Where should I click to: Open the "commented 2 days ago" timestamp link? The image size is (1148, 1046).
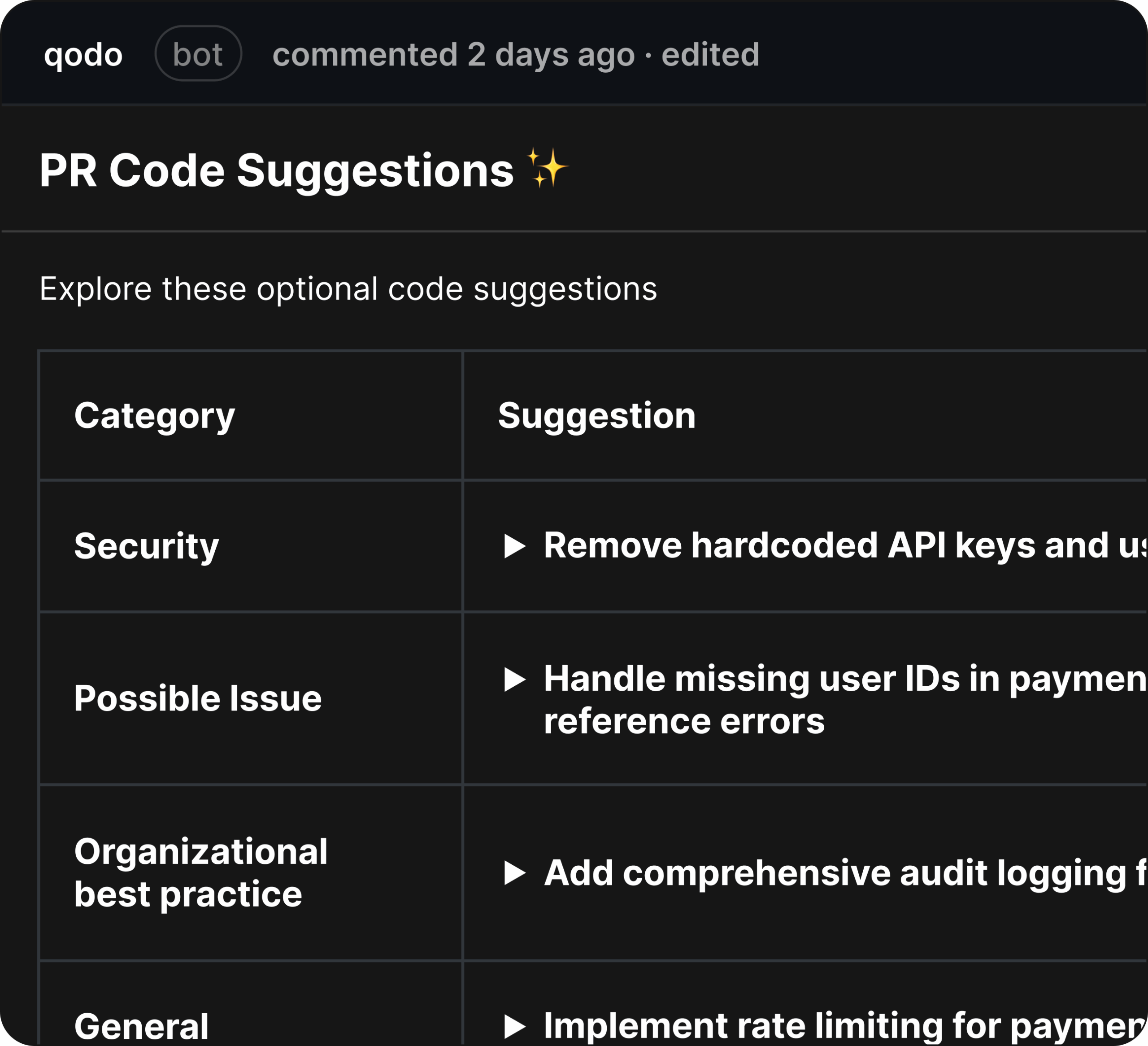(453, 55)
